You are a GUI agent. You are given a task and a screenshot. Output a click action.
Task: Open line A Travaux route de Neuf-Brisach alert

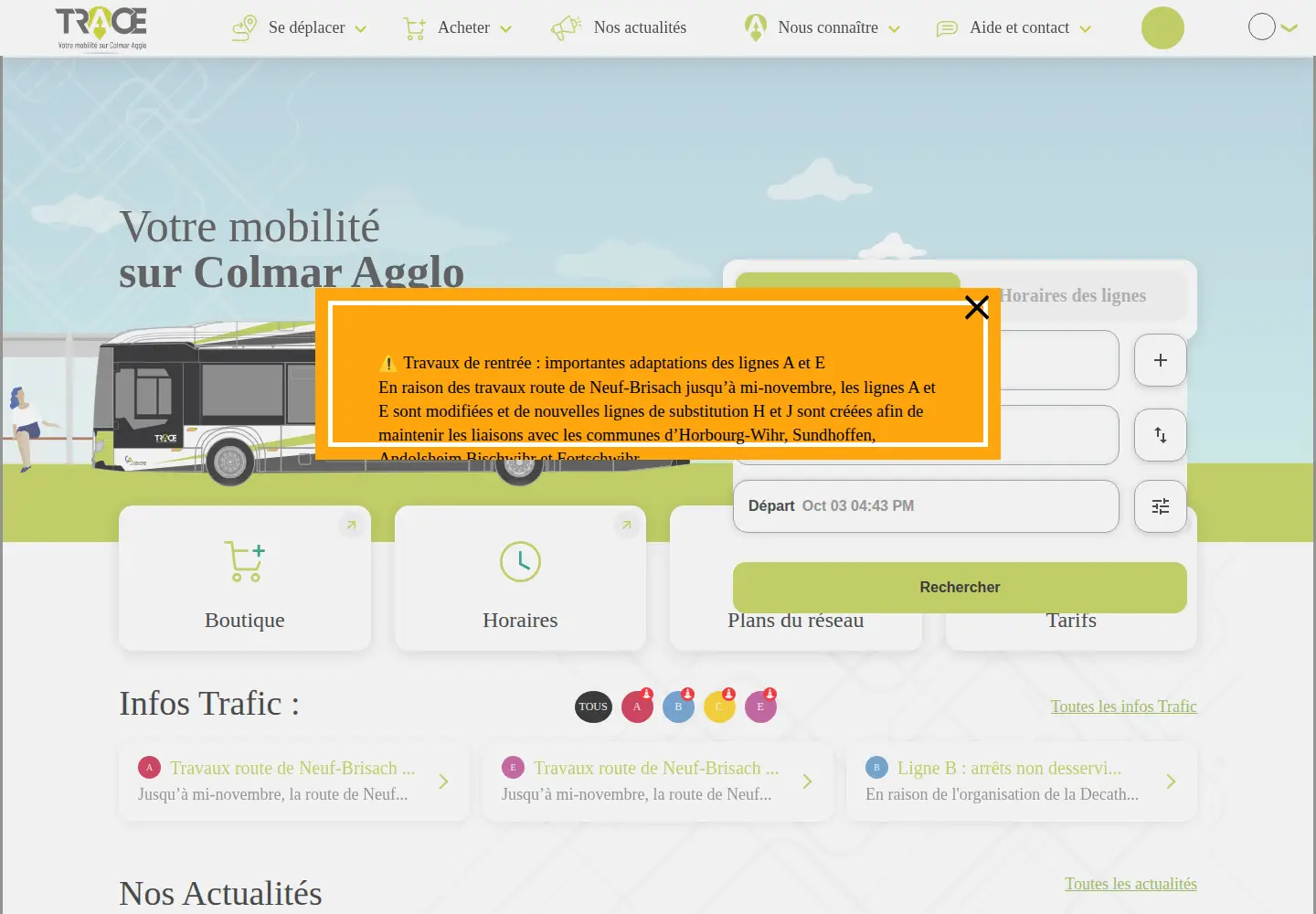(x=293, y=781)
